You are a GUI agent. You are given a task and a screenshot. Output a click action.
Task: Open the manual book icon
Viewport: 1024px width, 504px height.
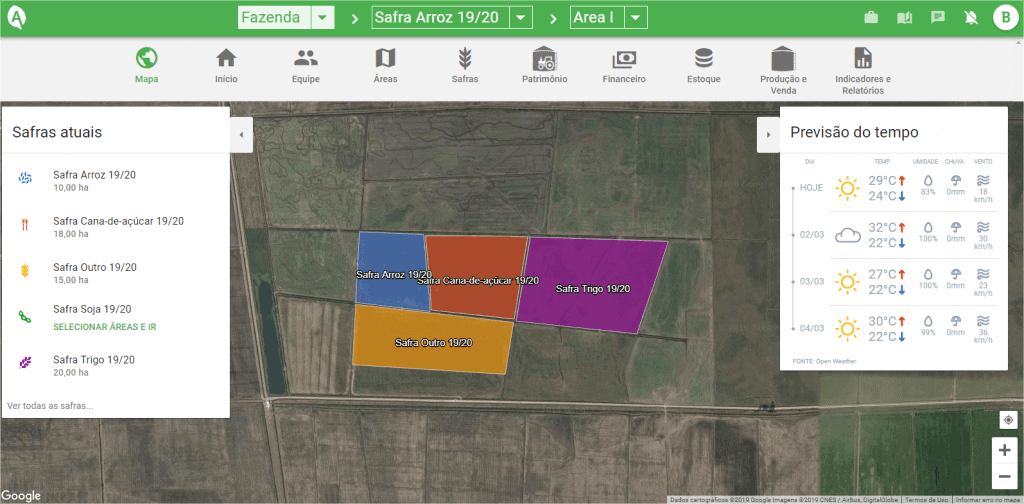click(904, 18)
